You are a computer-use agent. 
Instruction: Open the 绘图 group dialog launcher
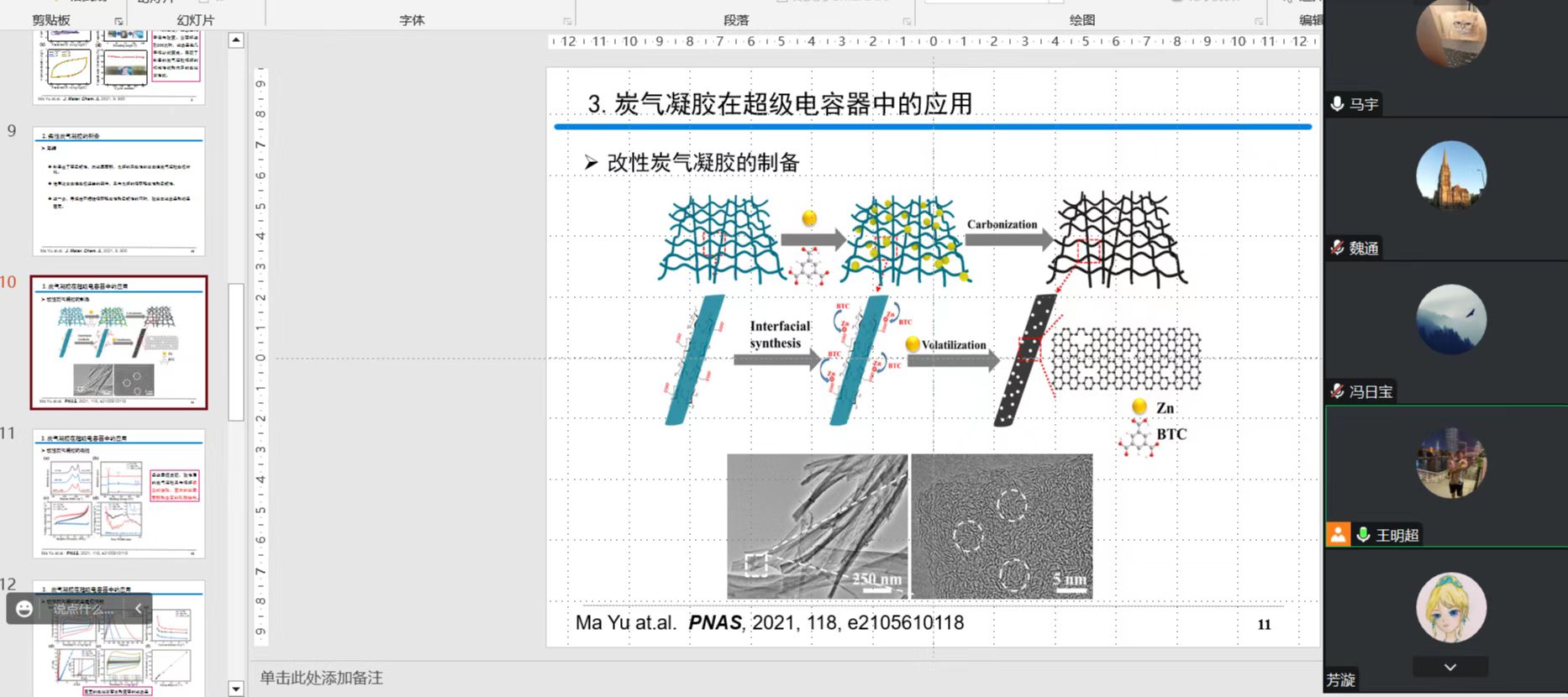pyautogui.click(x=1259, y=21)
